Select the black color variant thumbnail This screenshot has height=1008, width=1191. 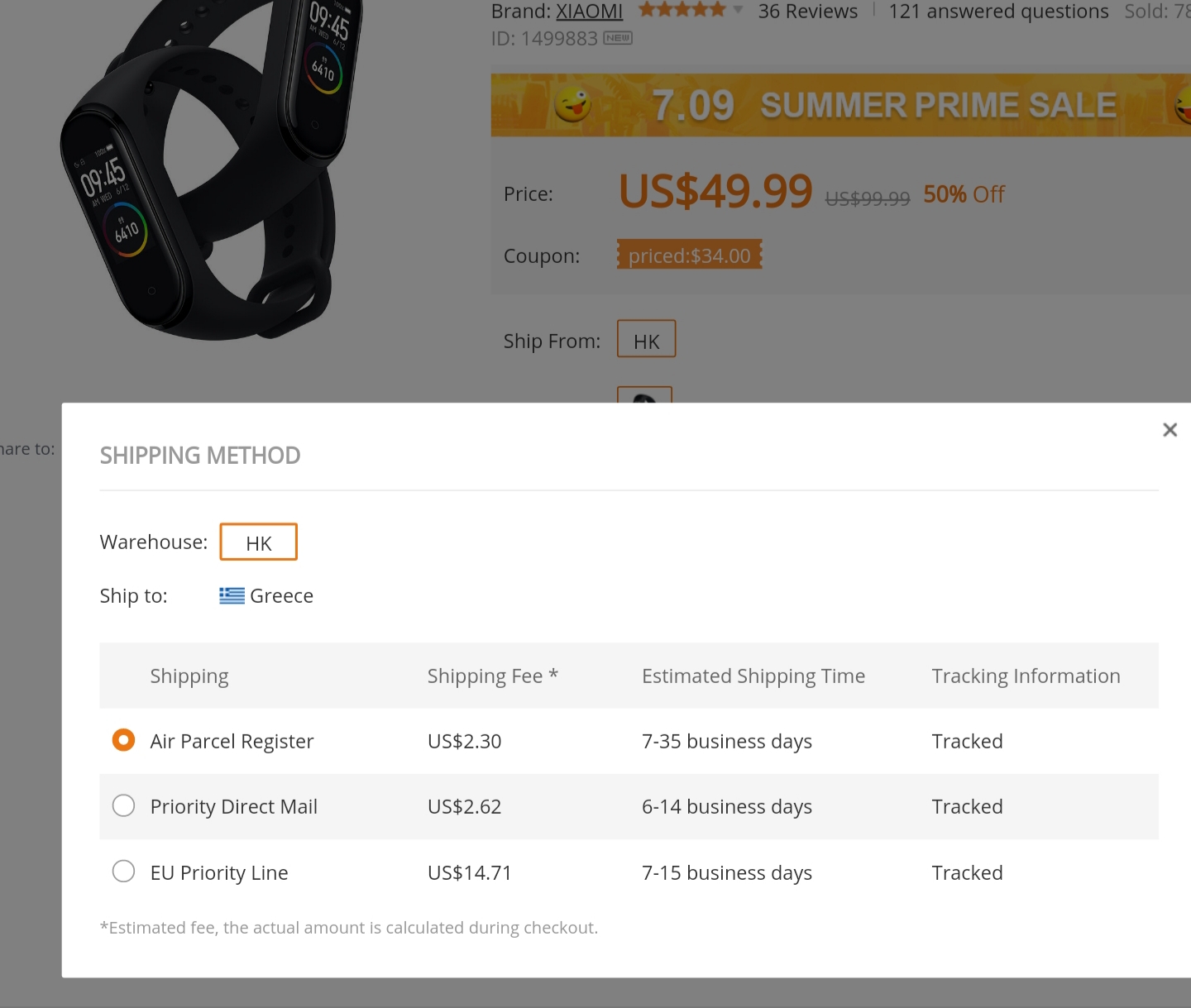pyautogui.click(x=644, y=395)
